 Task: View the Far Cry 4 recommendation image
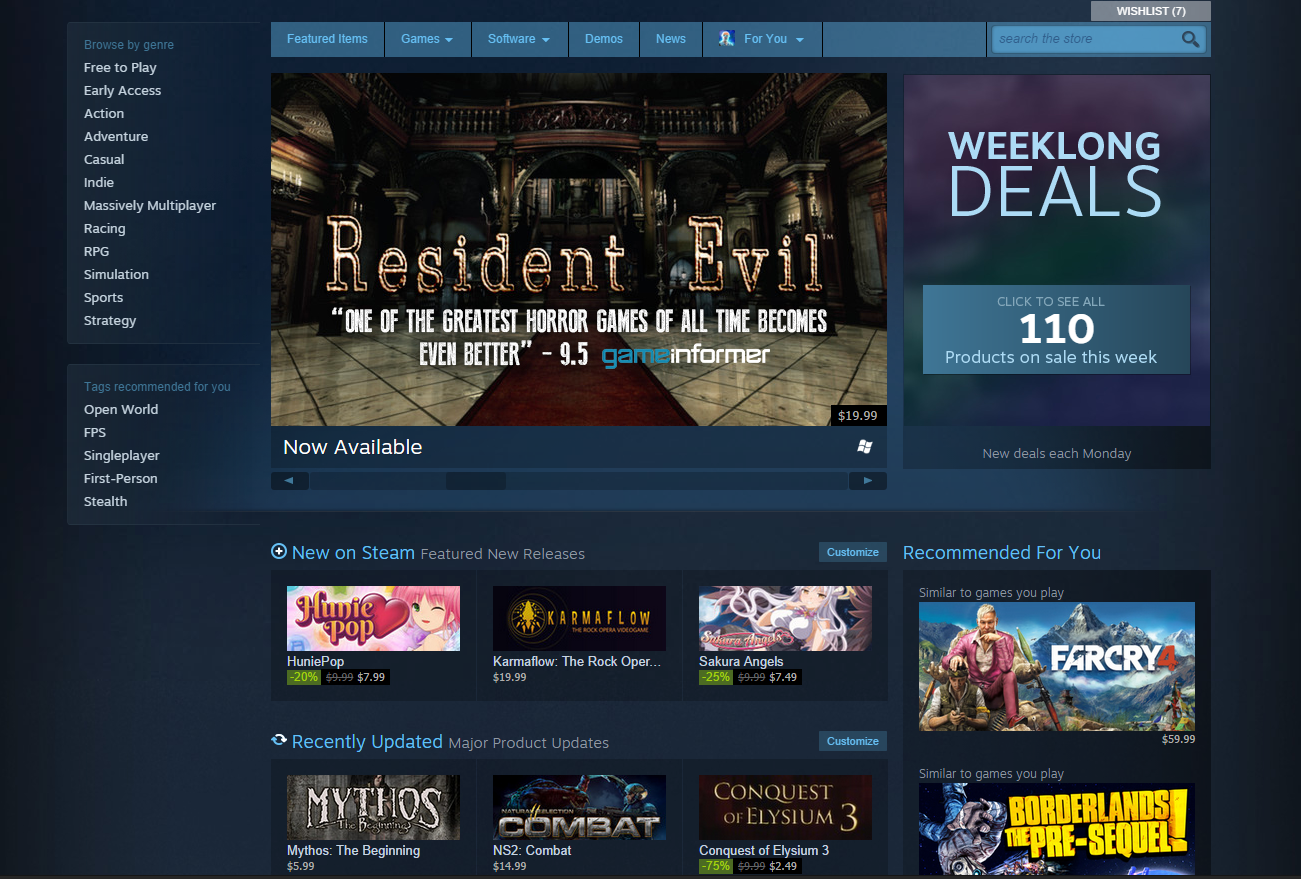coord(1057,666)
